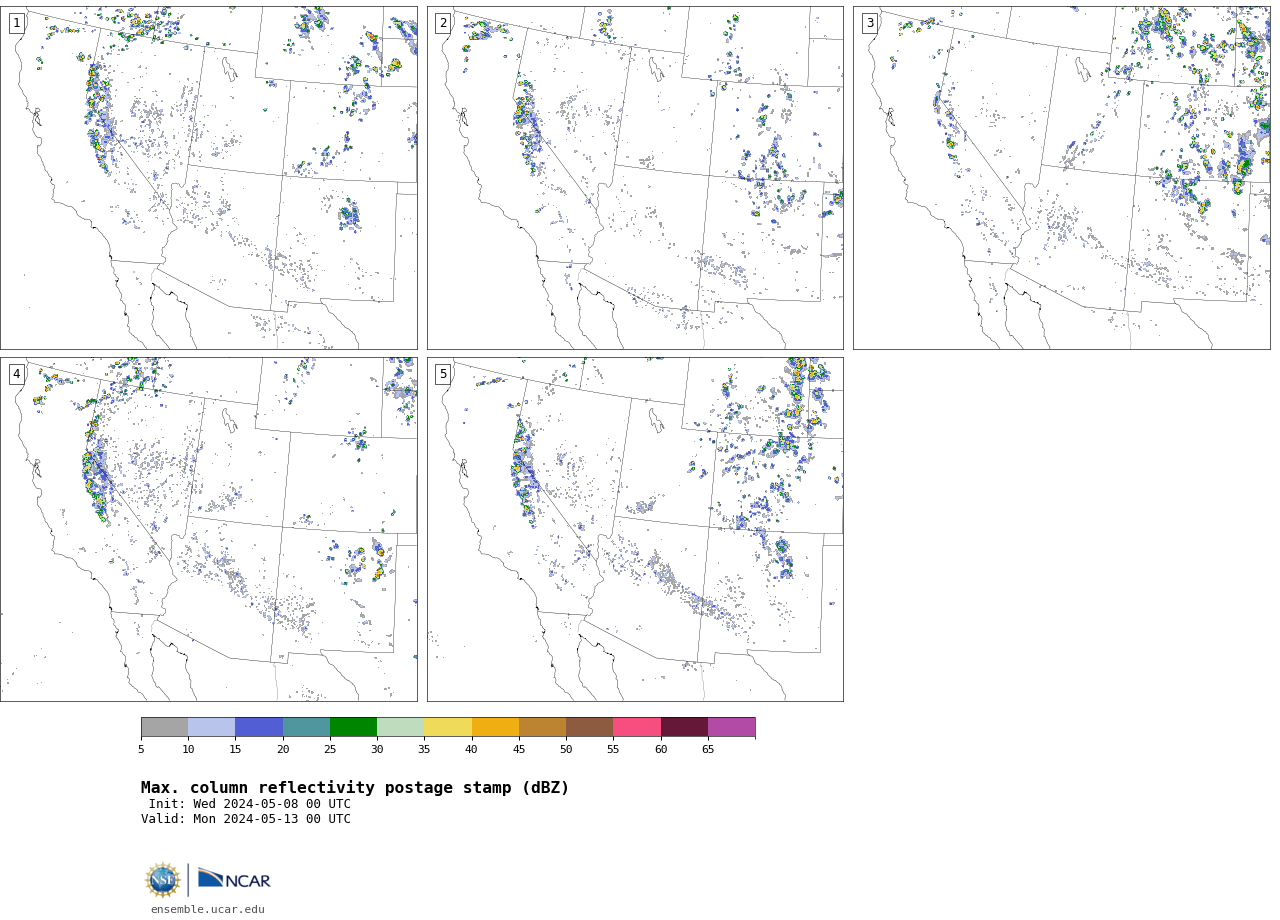Click the brown 50-55 dBZ swatch

(589, 727)
